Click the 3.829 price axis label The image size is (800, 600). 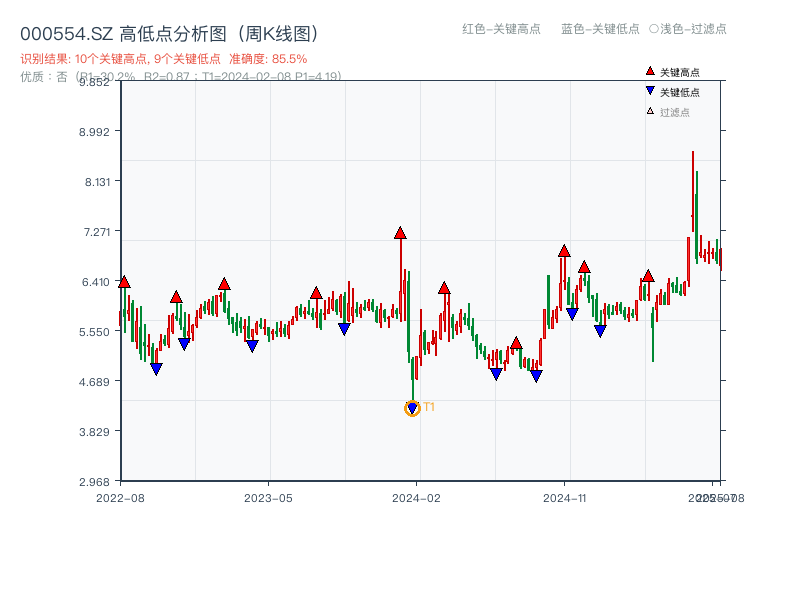[x=94, y=432]
